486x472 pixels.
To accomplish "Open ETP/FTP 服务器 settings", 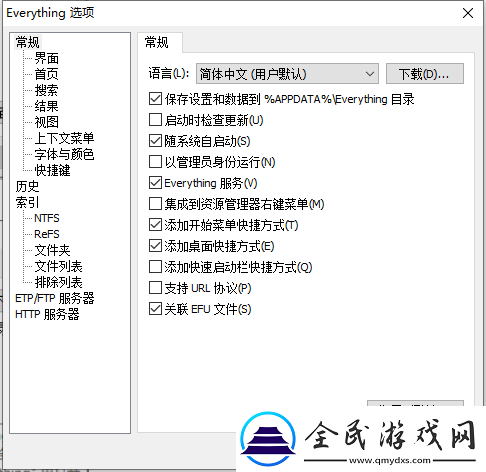I will coord(55,298).
